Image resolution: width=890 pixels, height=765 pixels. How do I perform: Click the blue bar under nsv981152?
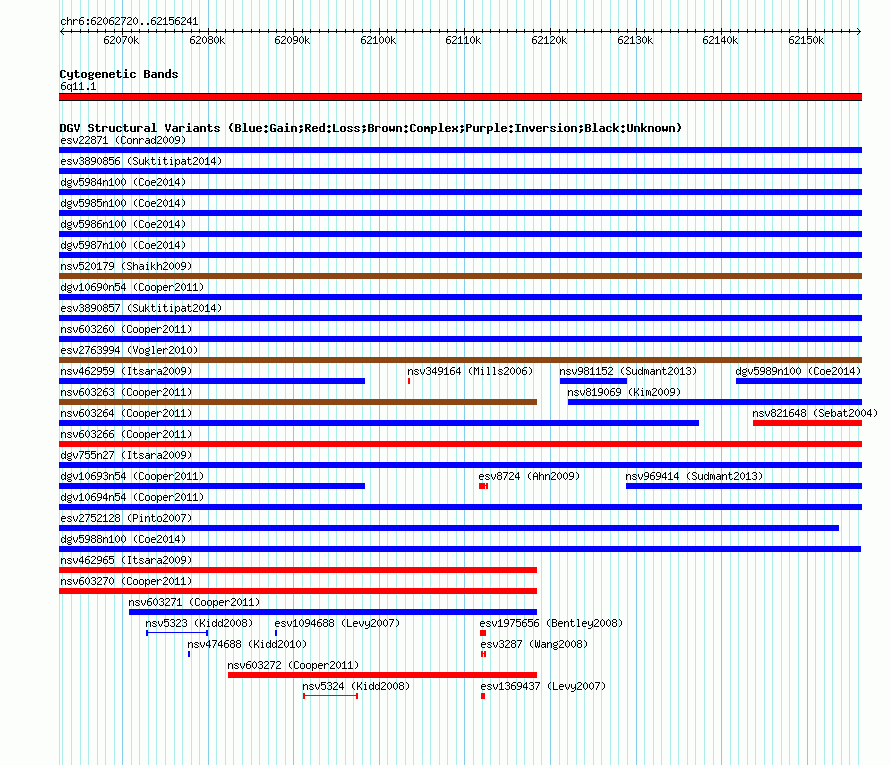(593, 381)
